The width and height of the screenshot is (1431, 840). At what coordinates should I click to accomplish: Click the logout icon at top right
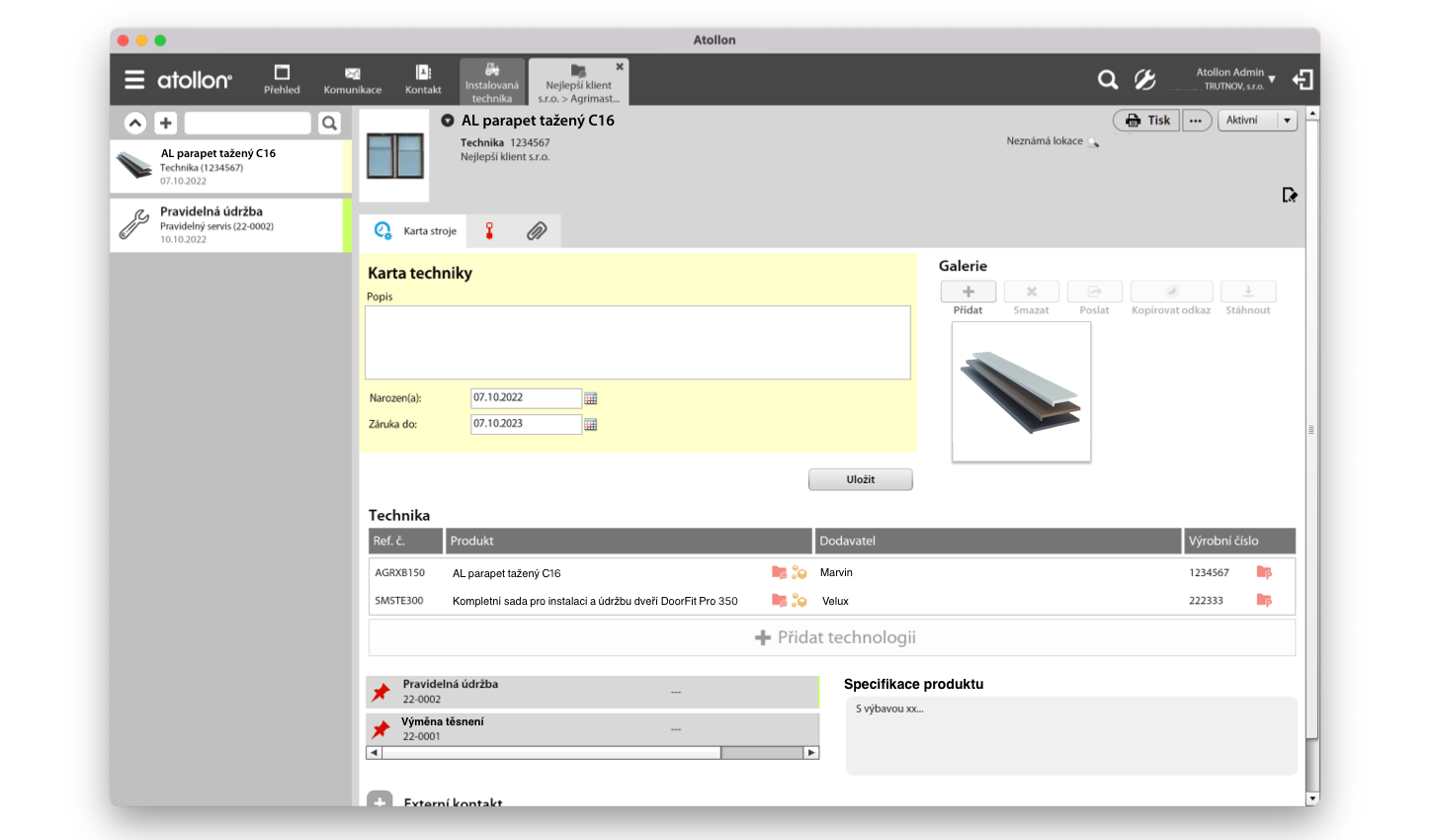pos(1303,80)
